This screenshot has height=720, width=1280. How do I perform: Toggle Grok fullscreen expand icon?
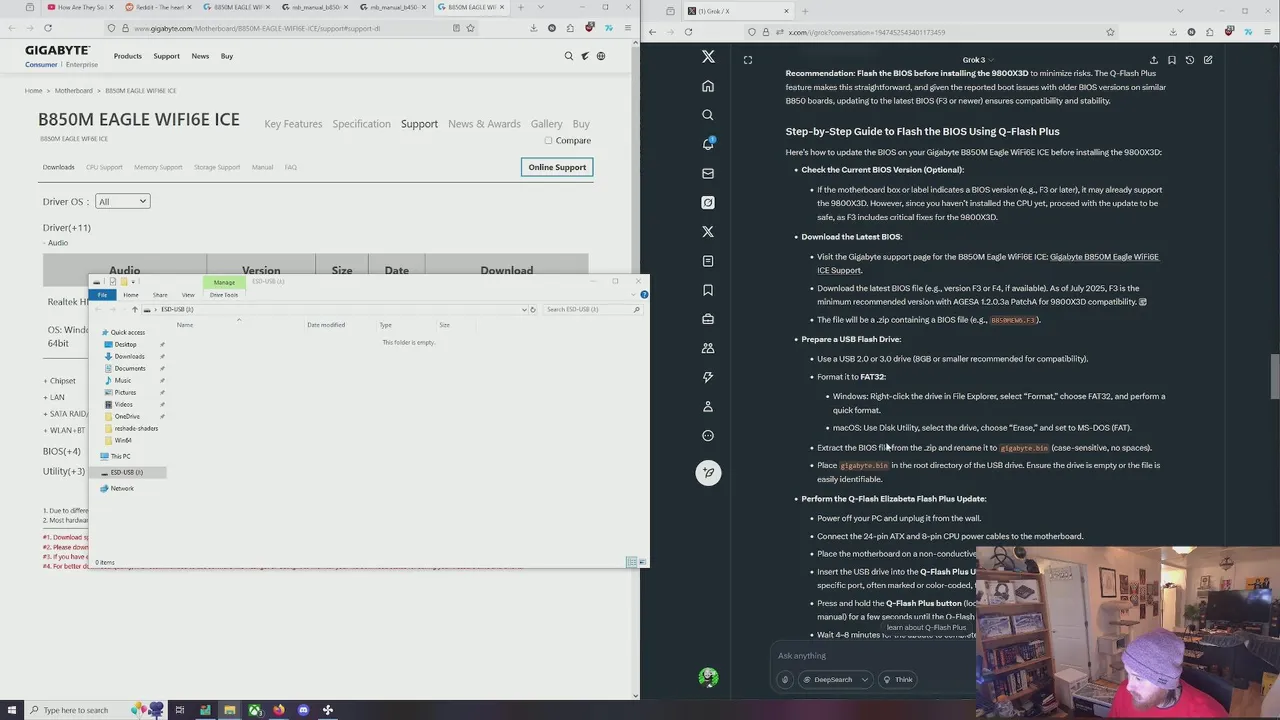(x=747, y=60)
